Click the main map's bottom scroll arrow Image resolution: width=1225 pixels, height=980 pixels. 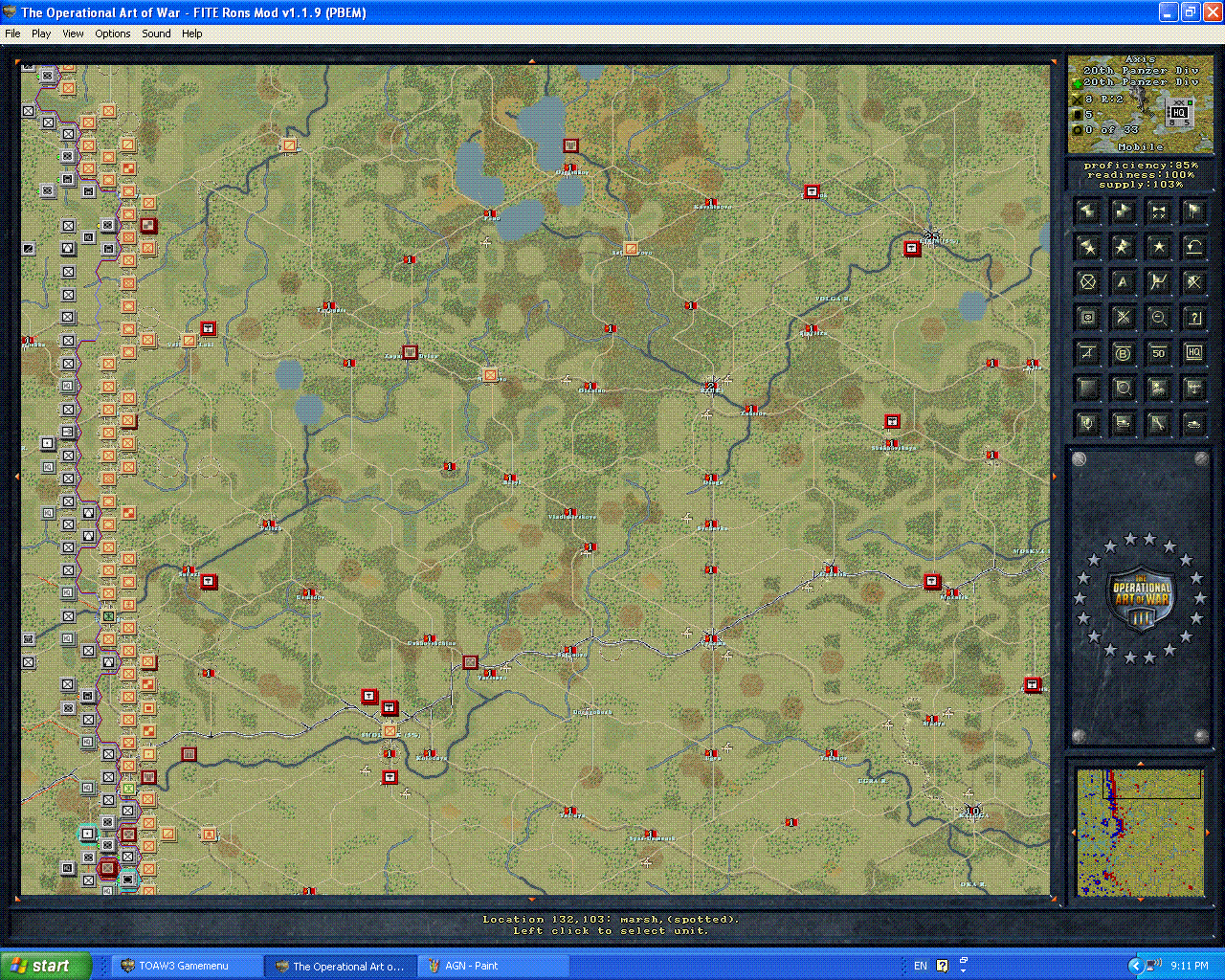click(532, 900)
